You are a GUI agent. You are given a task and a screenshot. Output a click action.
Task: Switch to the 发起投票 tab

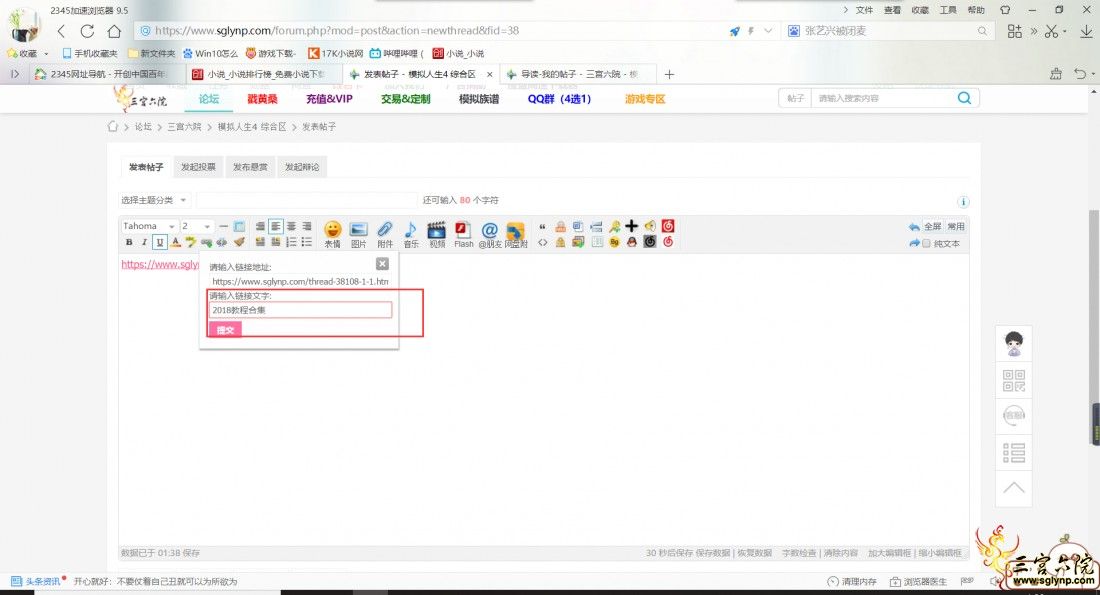198,167
